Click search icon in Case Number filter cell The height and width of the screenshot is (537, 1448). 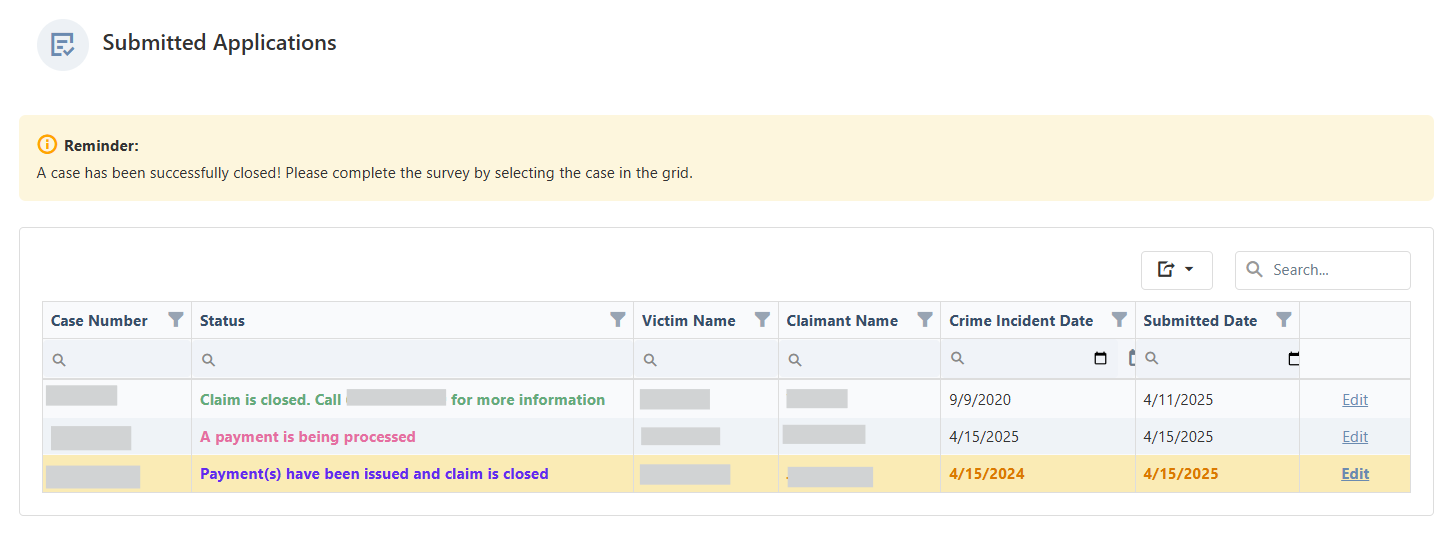[59, 360]
